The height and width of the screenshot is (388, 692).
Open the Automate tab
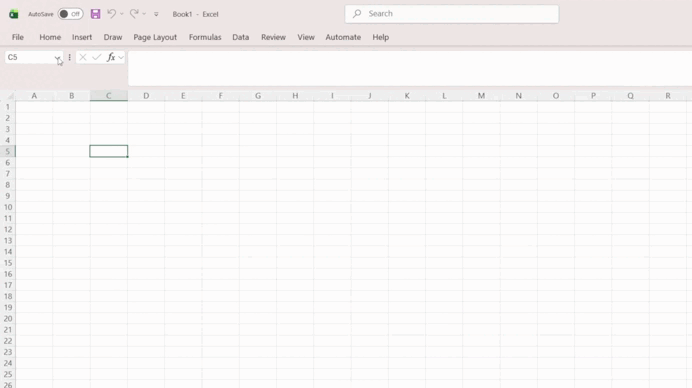click(343, 37)
